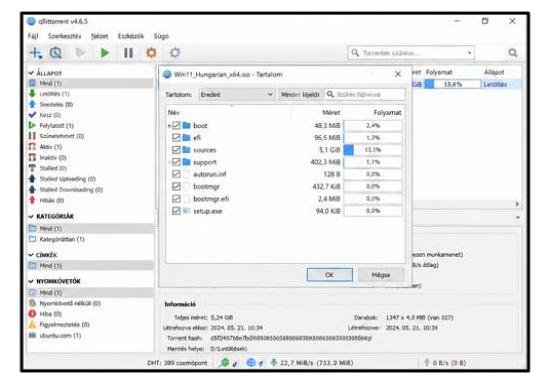Screen dimensions: 550x384
Task: Uncheck the sources folder checkbox
Action: pos(176,150)
